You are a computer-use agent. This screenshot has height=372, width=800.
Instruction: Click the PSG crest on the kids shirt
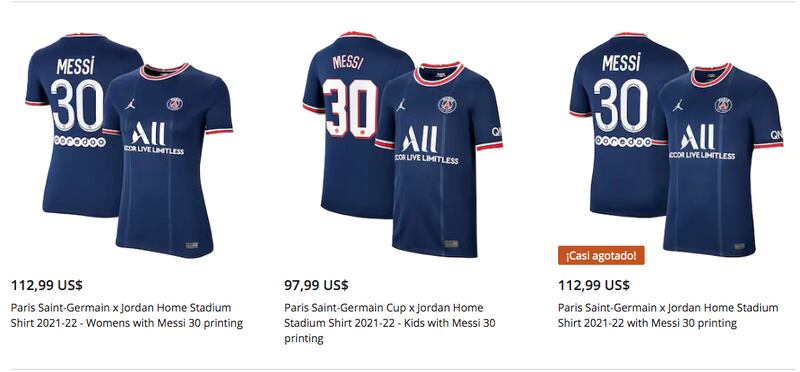coord(447,105)
